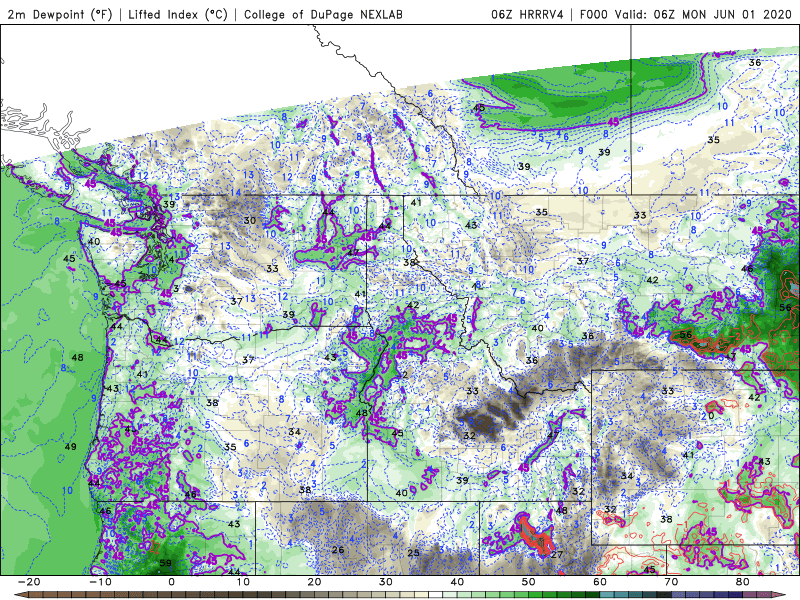Screen dimensions: 800x600
Task: Select the 30 label on the color scale
Action: (x=386, y=582)
